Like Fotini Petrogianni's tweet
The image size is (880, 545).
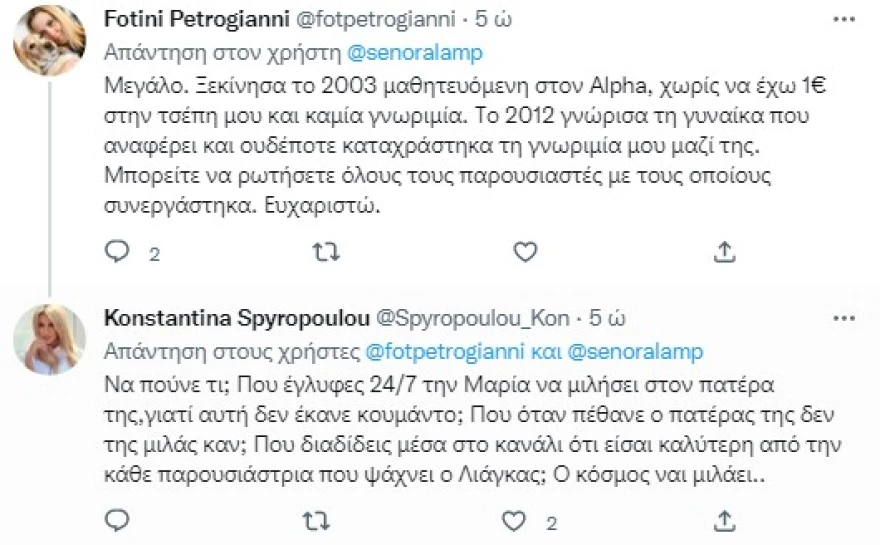tap(525, 252)
